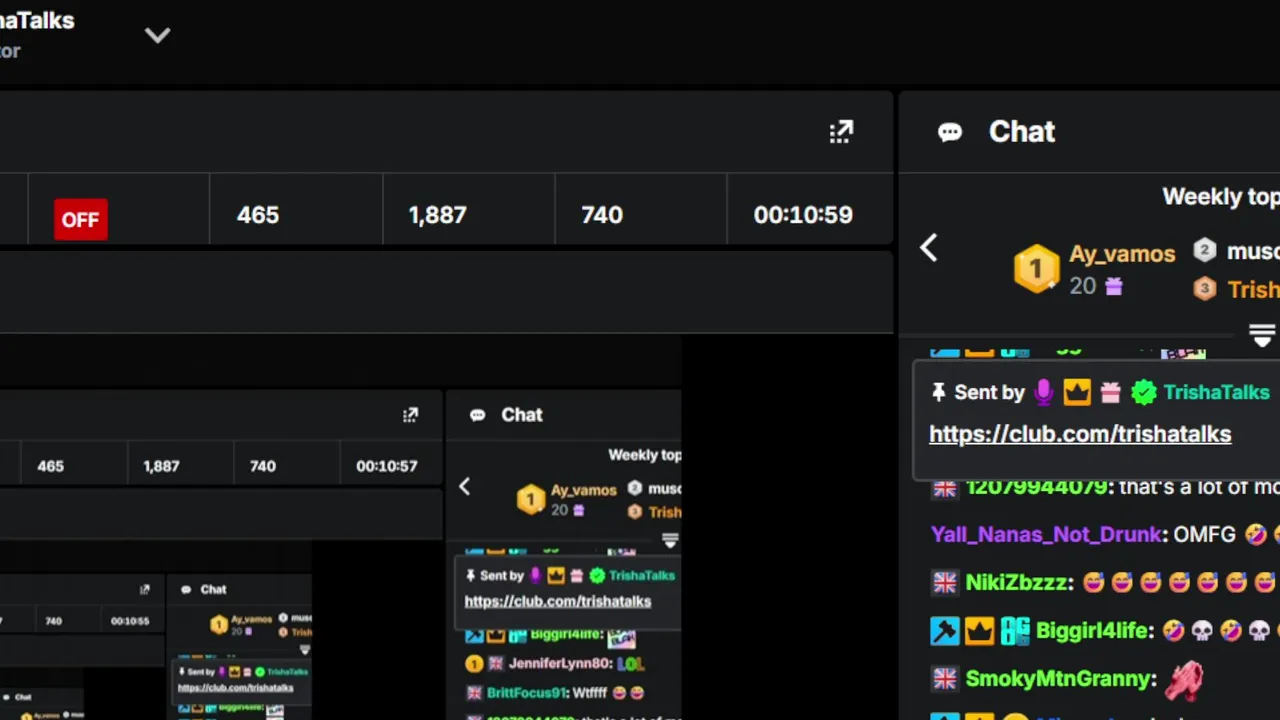Open the Chat panel heading
Screen dimensions: 1280x720
coord(1022,132)
